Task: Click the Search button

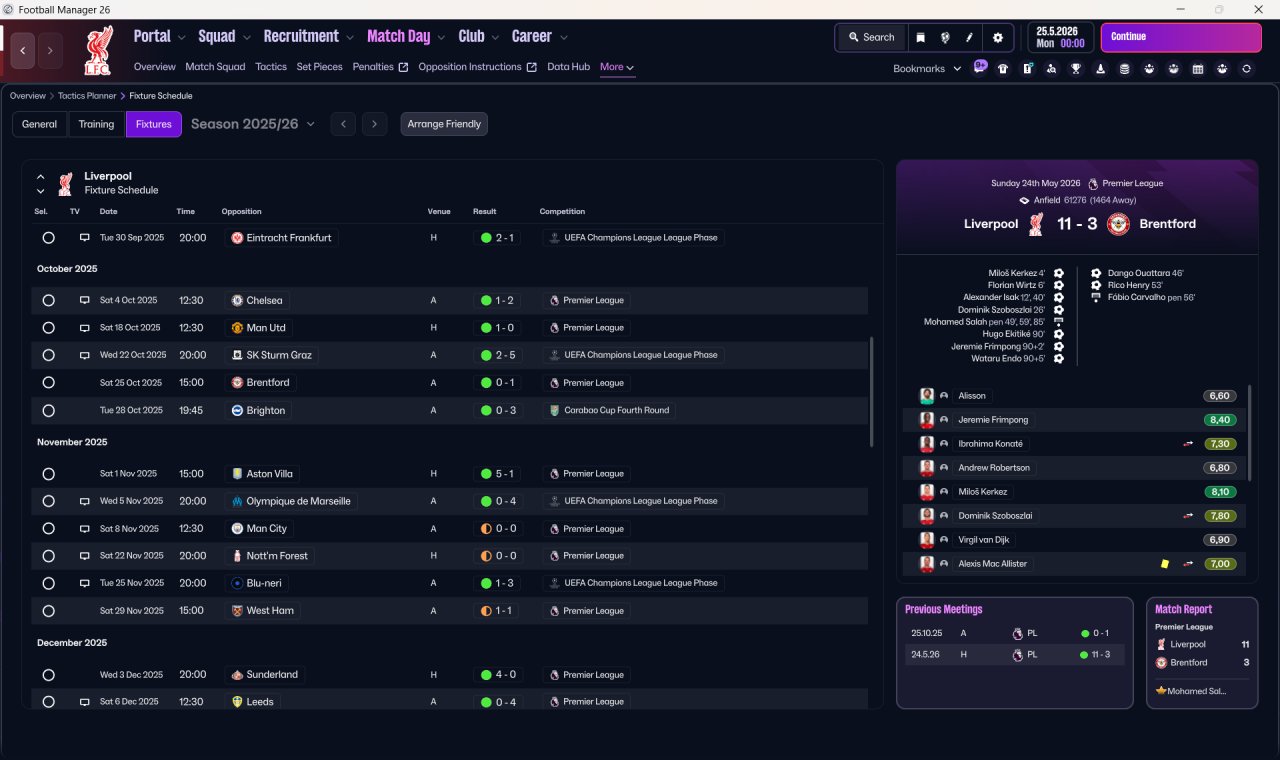Action: (871, 37)
